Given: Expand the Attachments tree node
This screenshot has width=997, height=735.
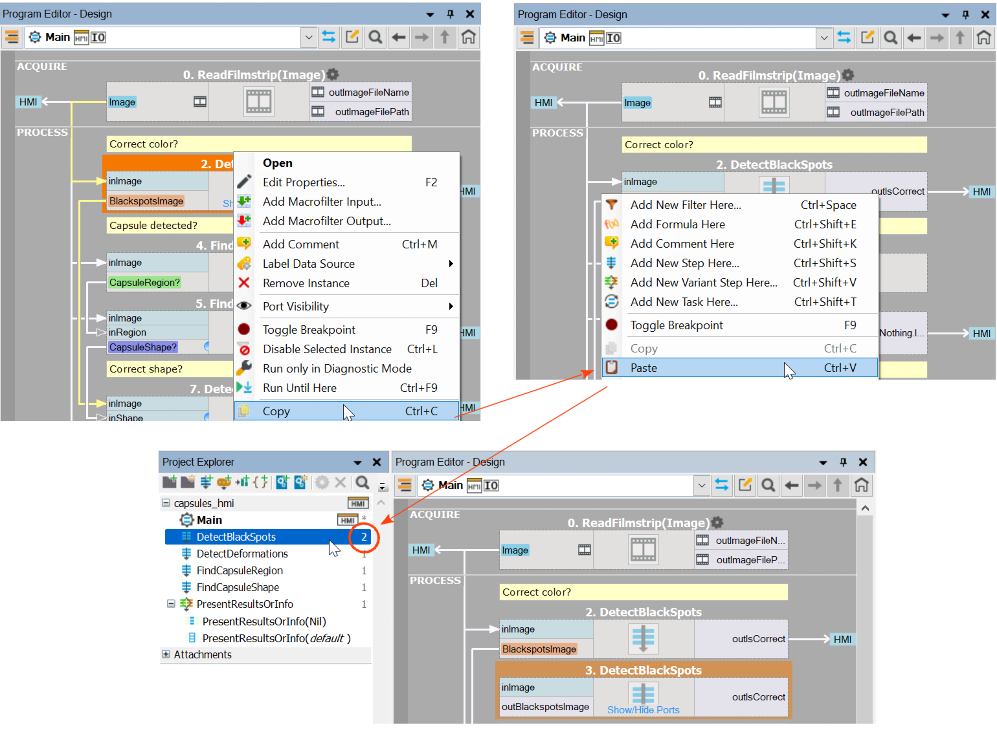Looking at the screenshot, I should (x=166, y=655).
